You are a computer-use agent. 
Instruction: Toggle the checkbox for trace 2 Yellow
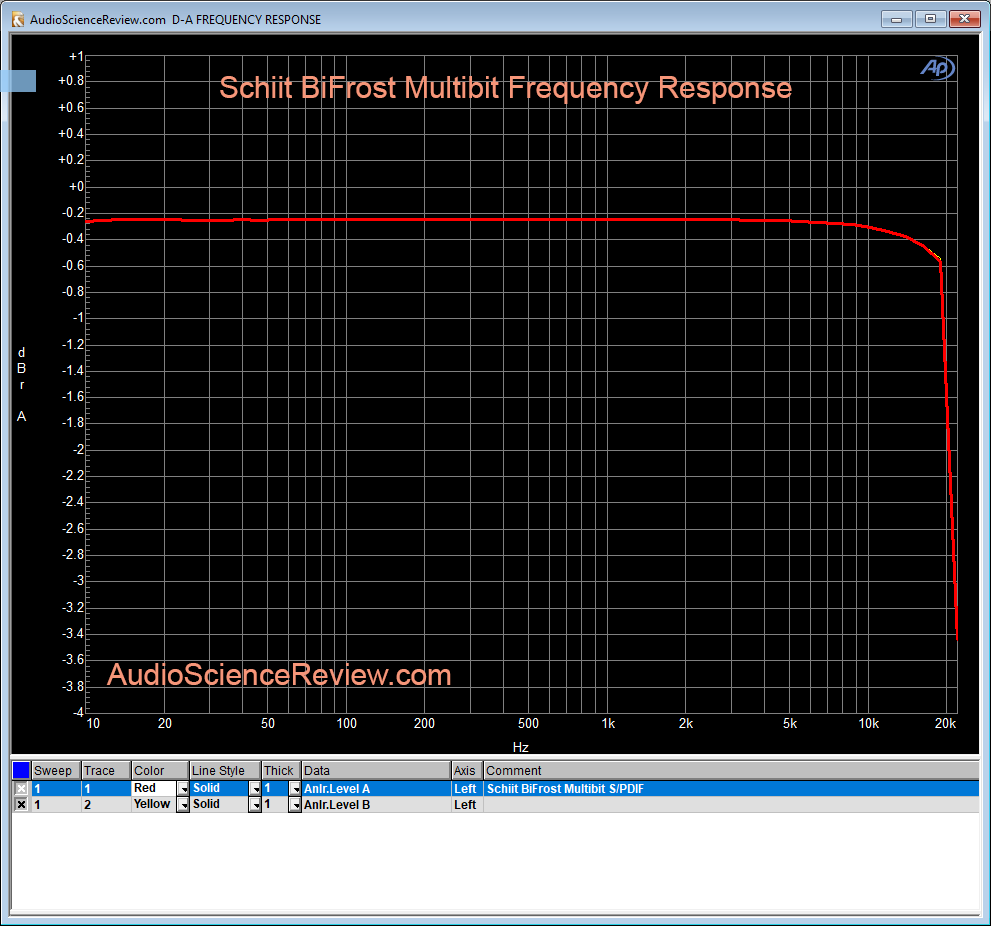point(21,804)
